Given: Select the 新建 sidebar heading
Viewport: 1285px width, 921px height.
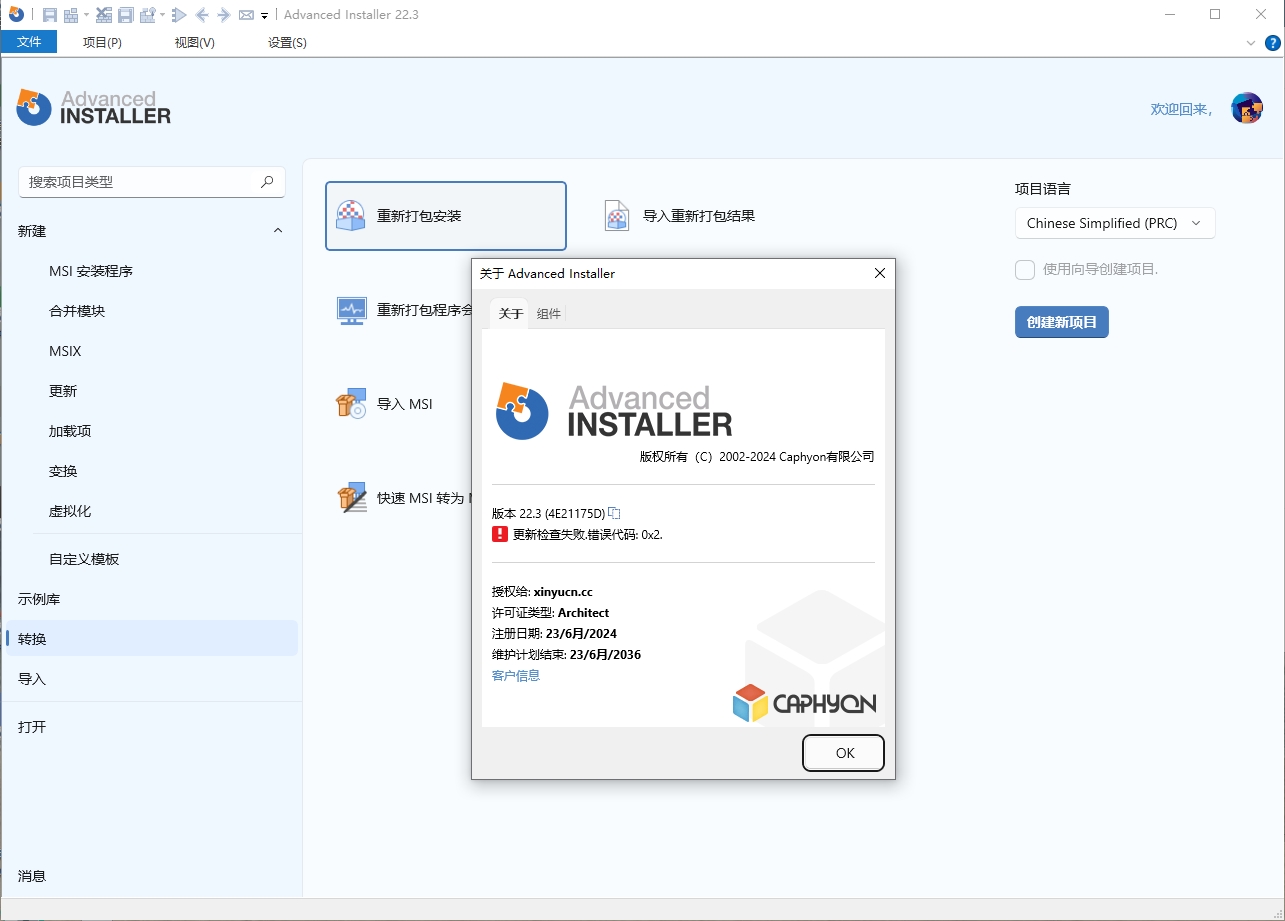Looking at the screenshot, I should [32, 231].
